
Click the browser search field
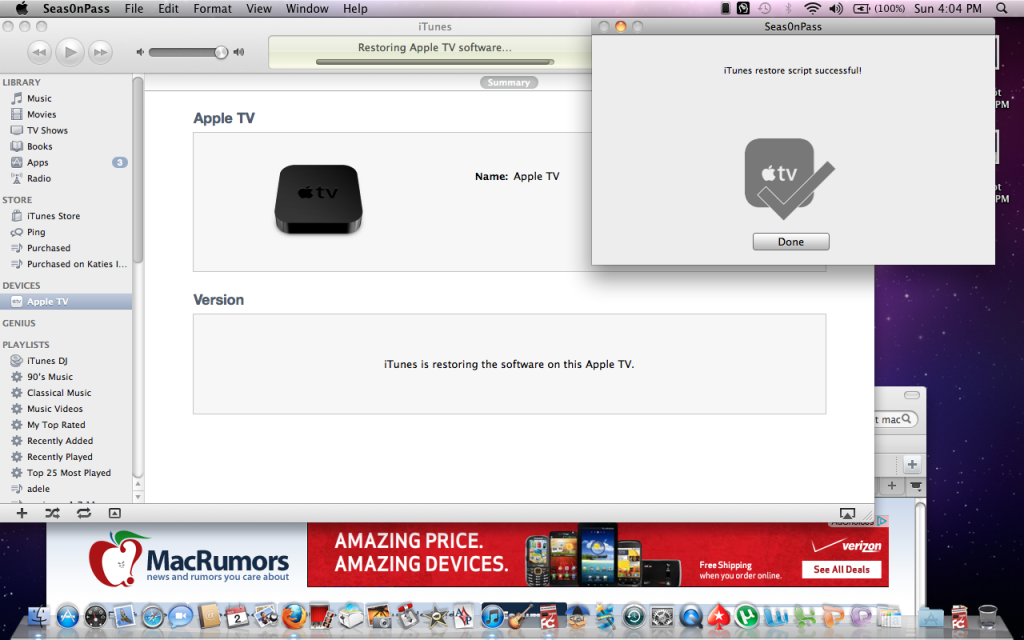pyautogui.click(x=896, y=419)
